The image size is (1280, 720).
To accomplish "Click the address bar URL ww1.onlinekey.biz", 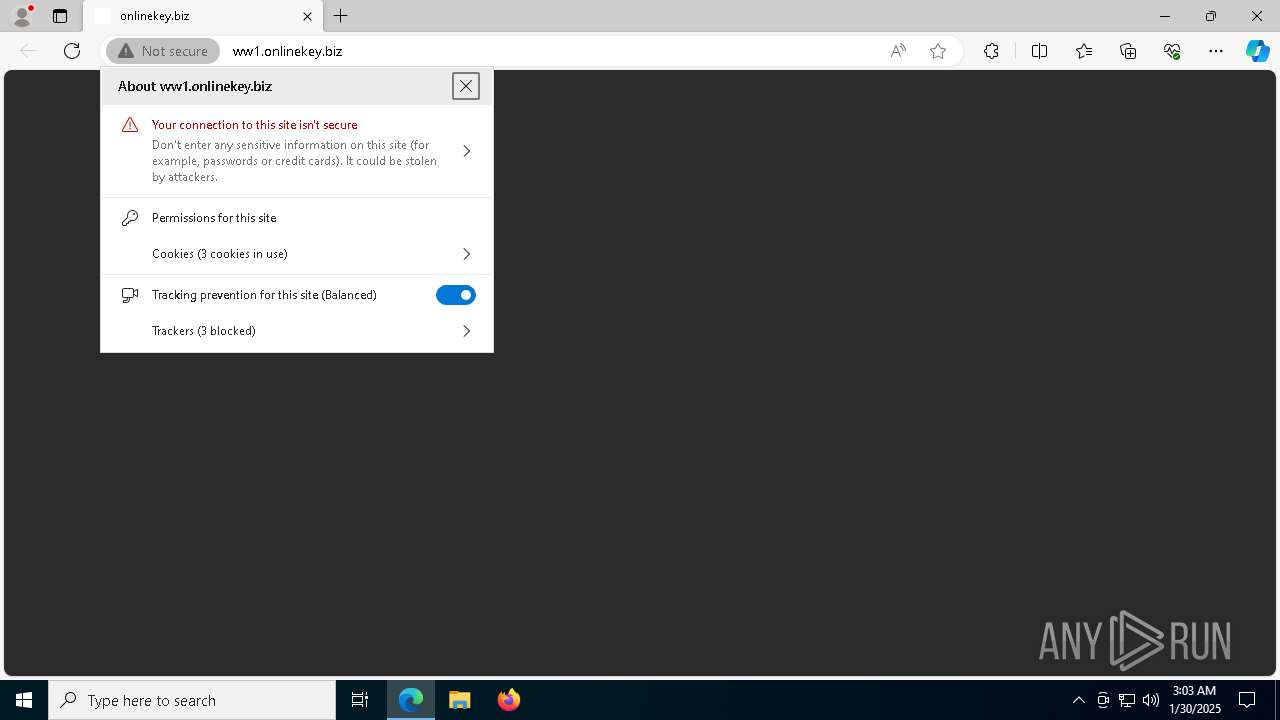I will point(287,51).
